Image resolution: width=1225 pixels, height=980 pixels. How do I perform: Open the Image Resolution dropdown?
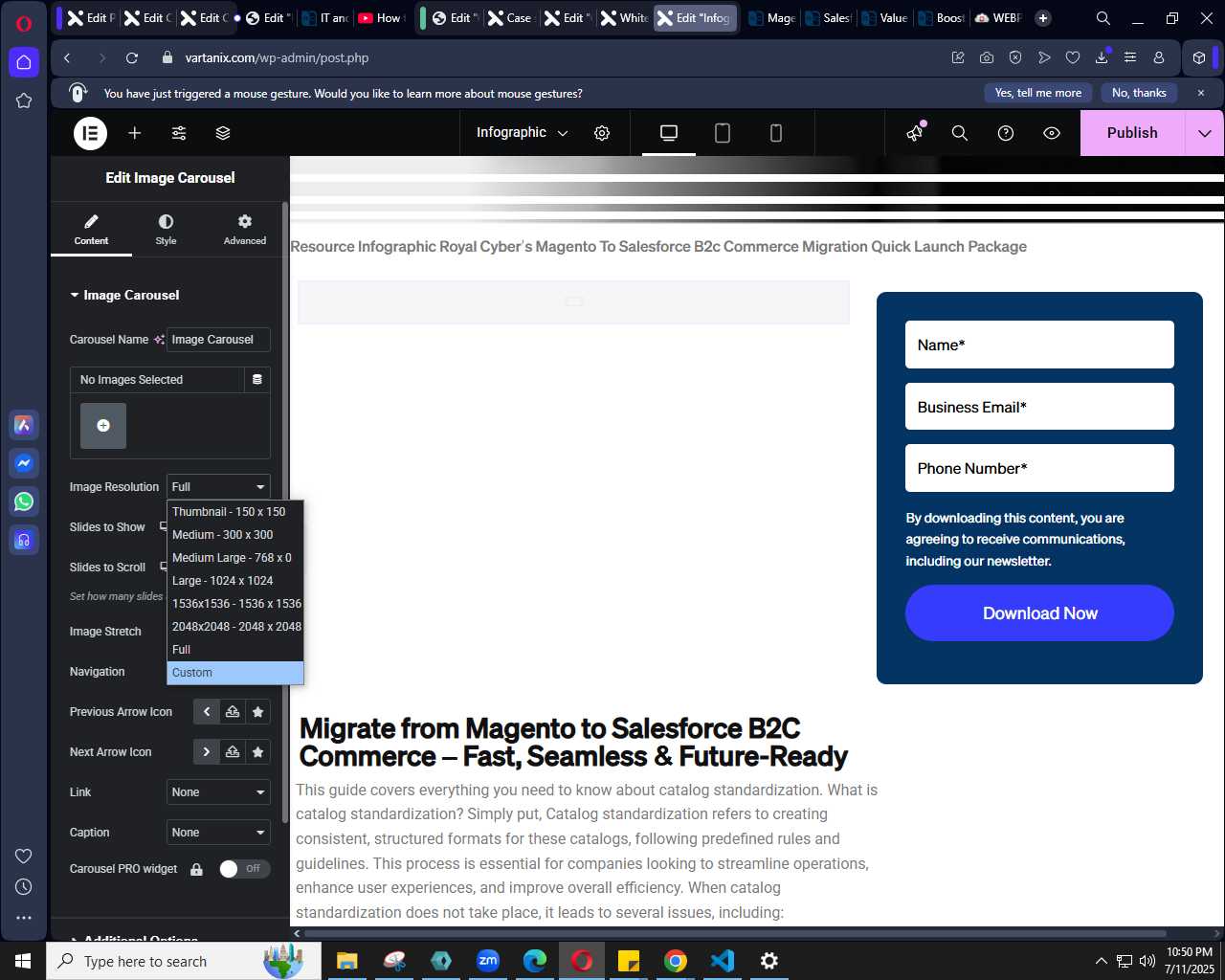click(x=218, y=487)
